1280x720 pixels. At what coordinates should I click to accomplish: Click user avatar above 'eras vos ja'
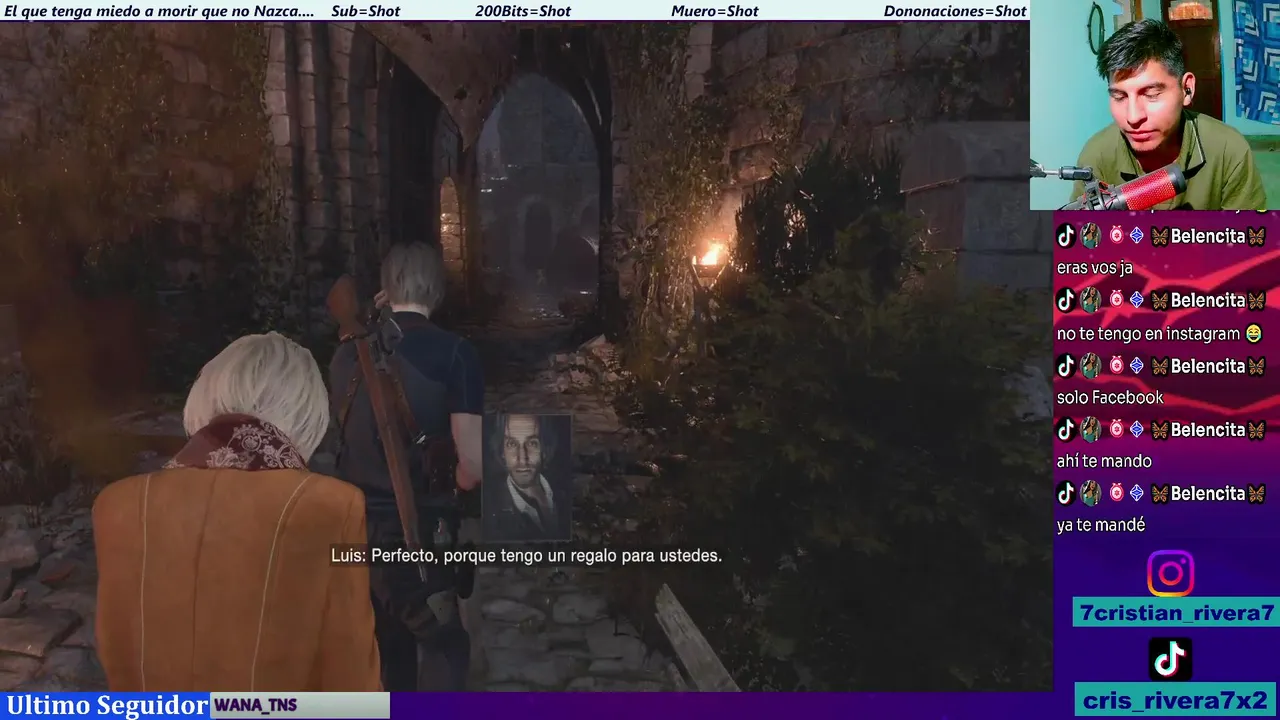pos(1090,236)
